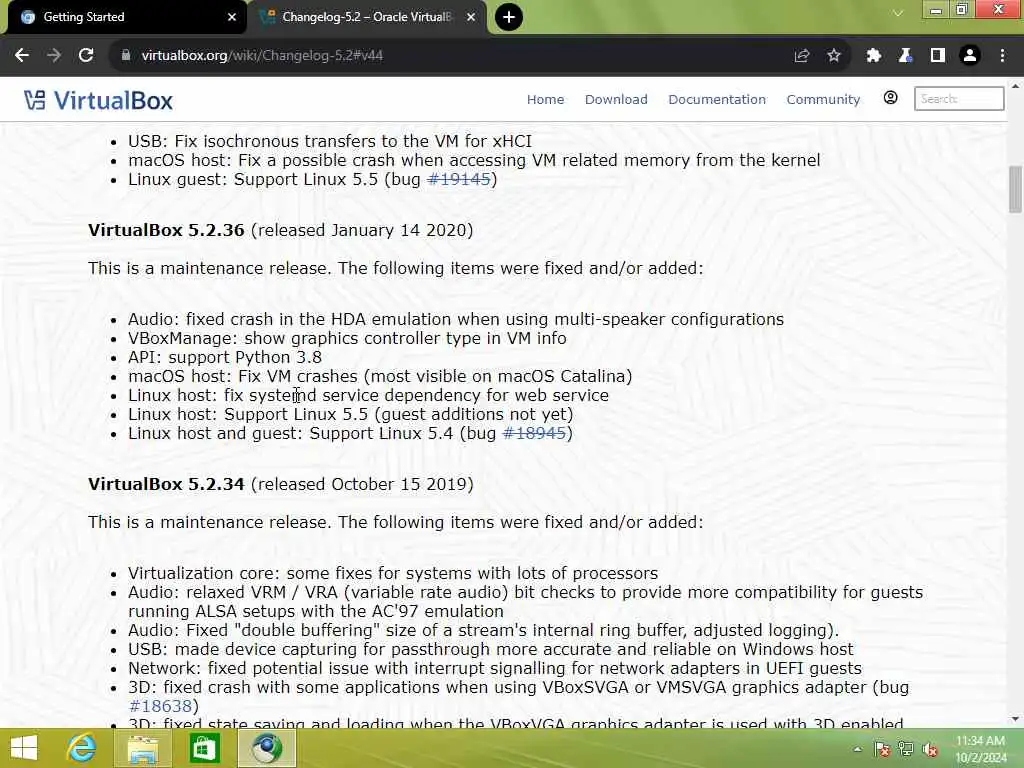This screenshot has width=1024, height=768.
Task: Click 'Linux host: Support Linux 5.5' line
Action: pos(350,415)
